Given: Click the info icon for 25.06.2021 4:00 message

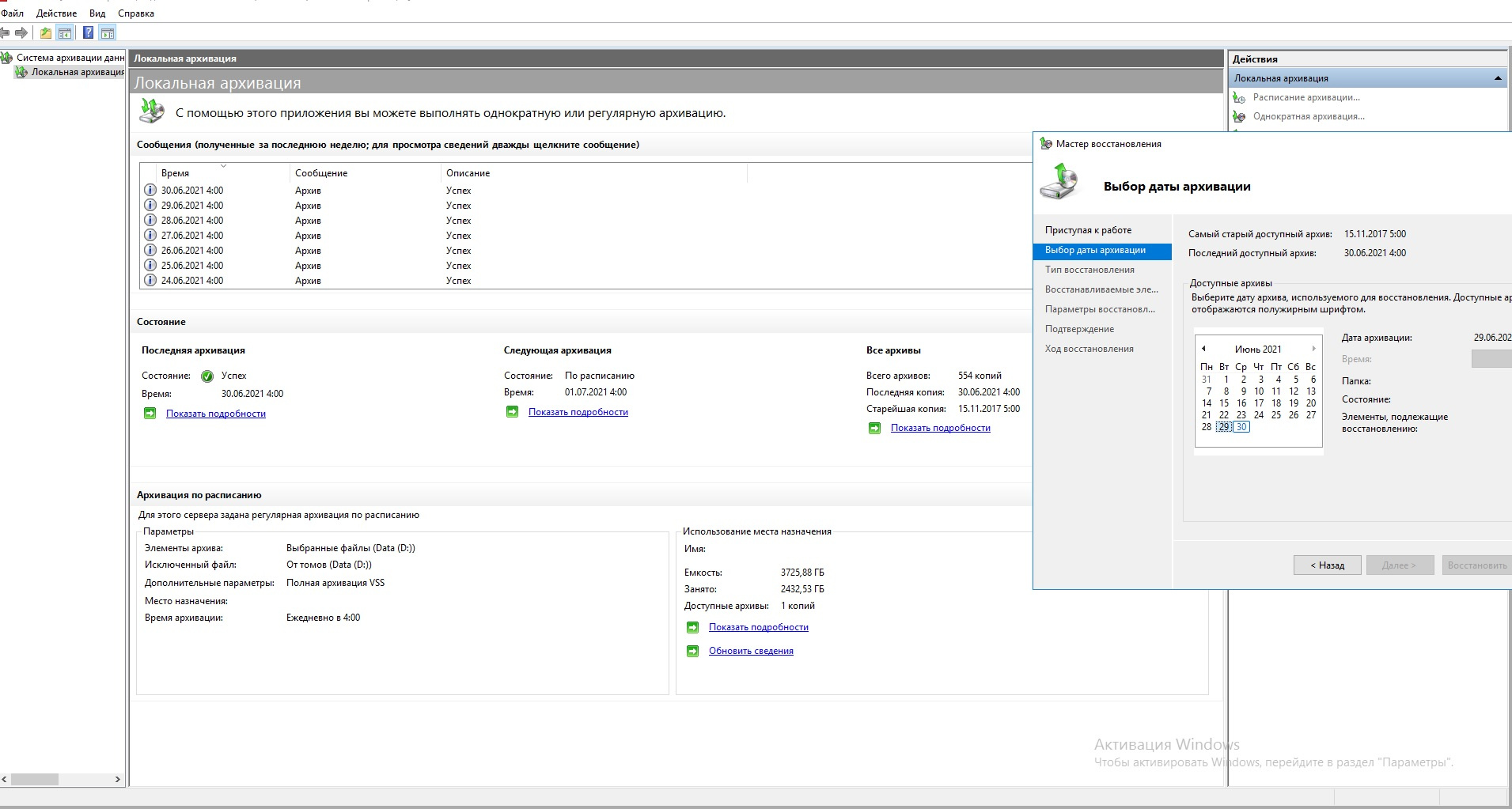Looking at the screenshot, I should point(150,265).
